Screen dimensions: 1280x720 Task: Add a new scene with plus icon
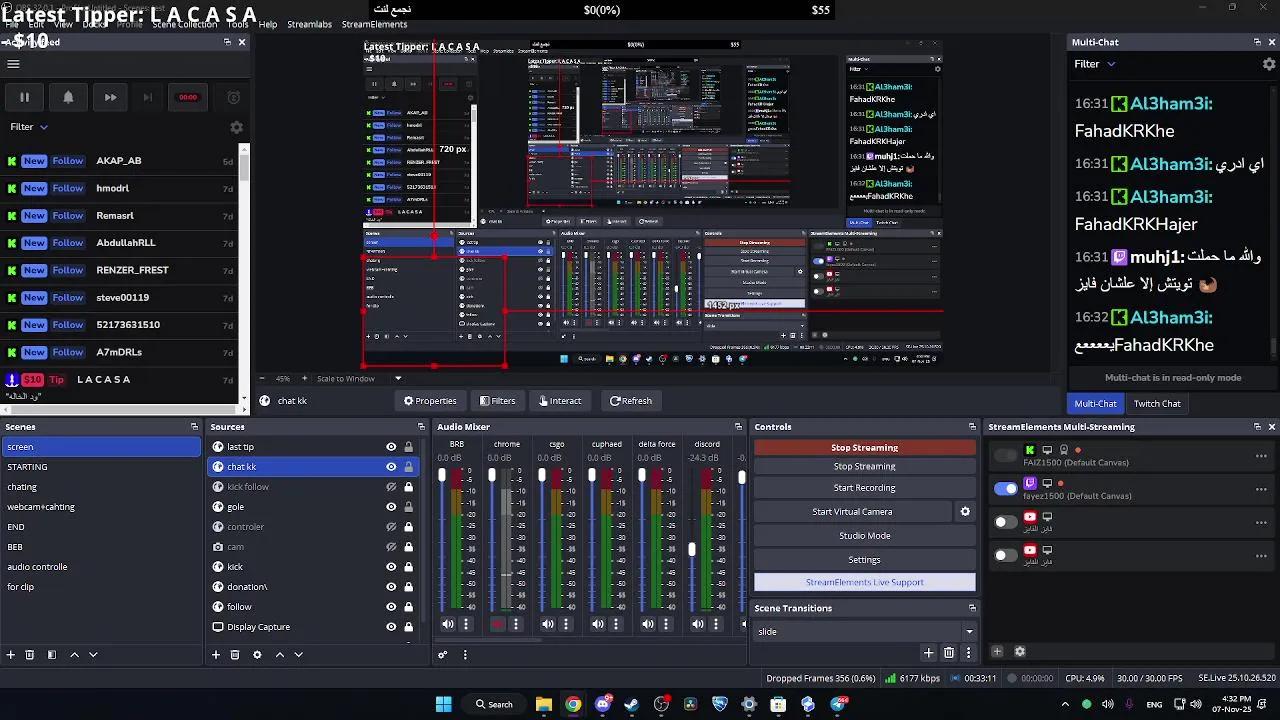tap(11, 654)
